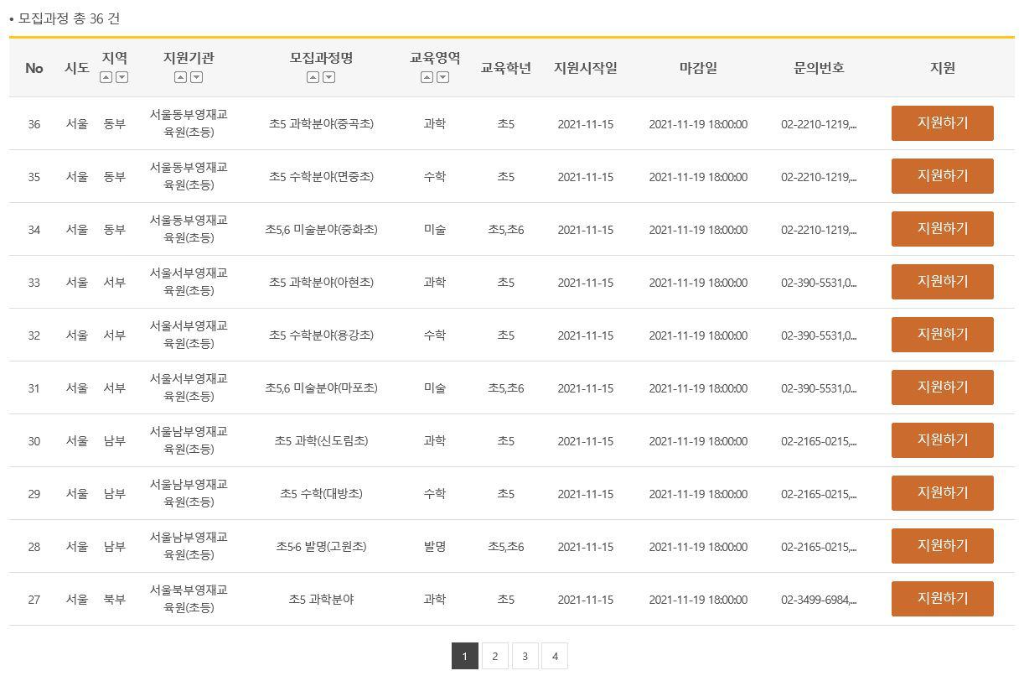Click 미술 education area in row 34

[435, 230]
